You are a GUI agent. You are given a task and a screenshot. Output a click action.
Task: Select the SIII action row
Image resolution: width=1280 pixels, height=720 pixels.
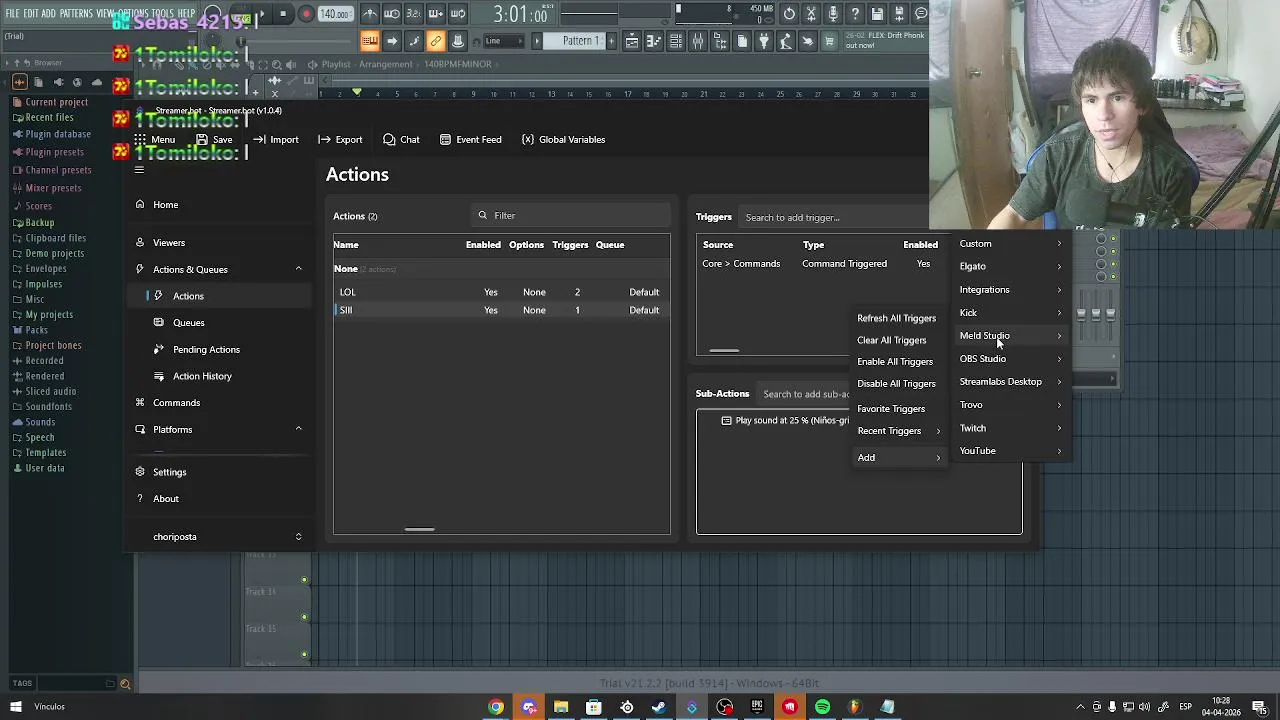tap(502, 310)
